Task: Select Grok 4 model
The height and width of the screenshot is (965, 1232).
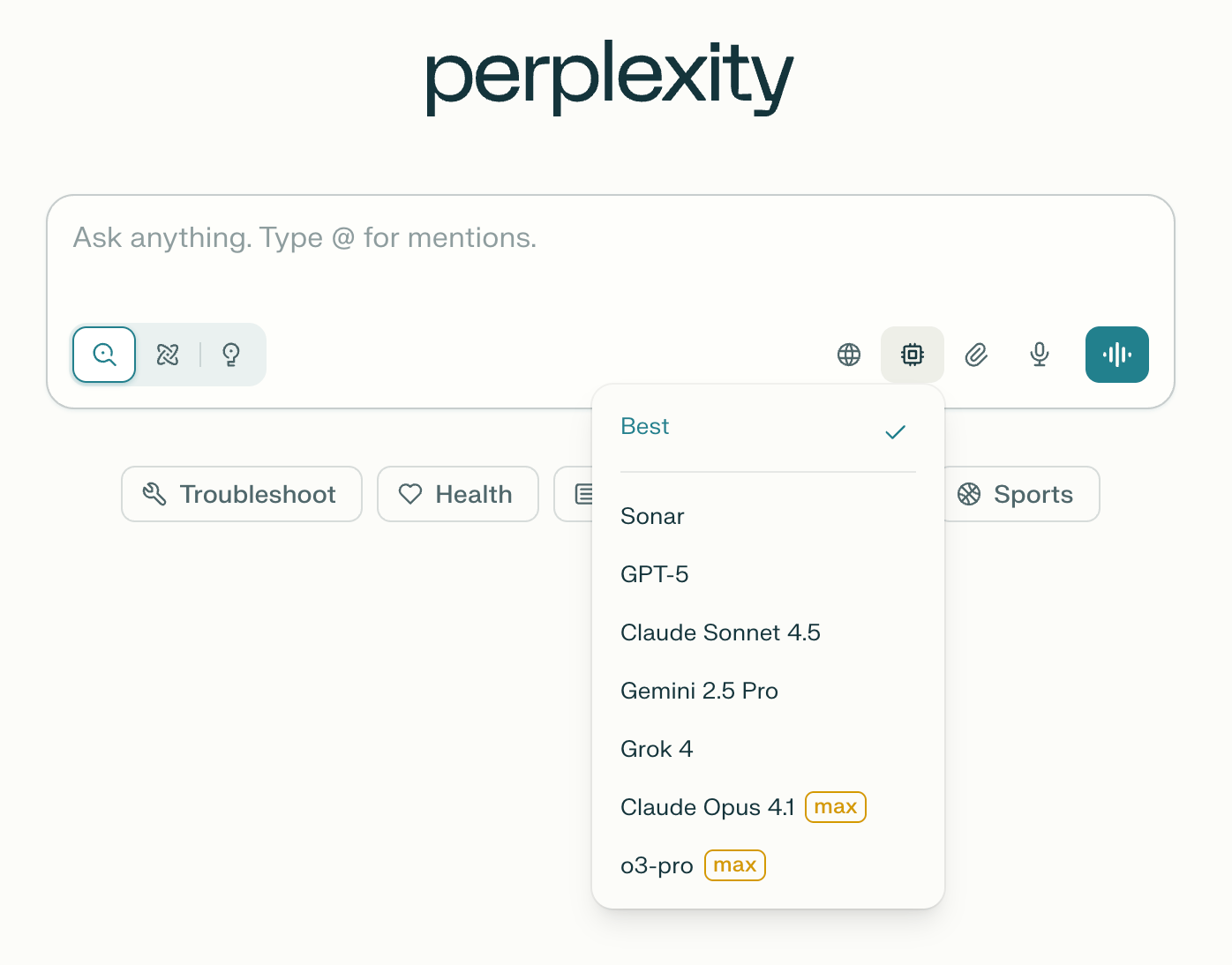Action: pyautogui.click(x=657, y=750)
